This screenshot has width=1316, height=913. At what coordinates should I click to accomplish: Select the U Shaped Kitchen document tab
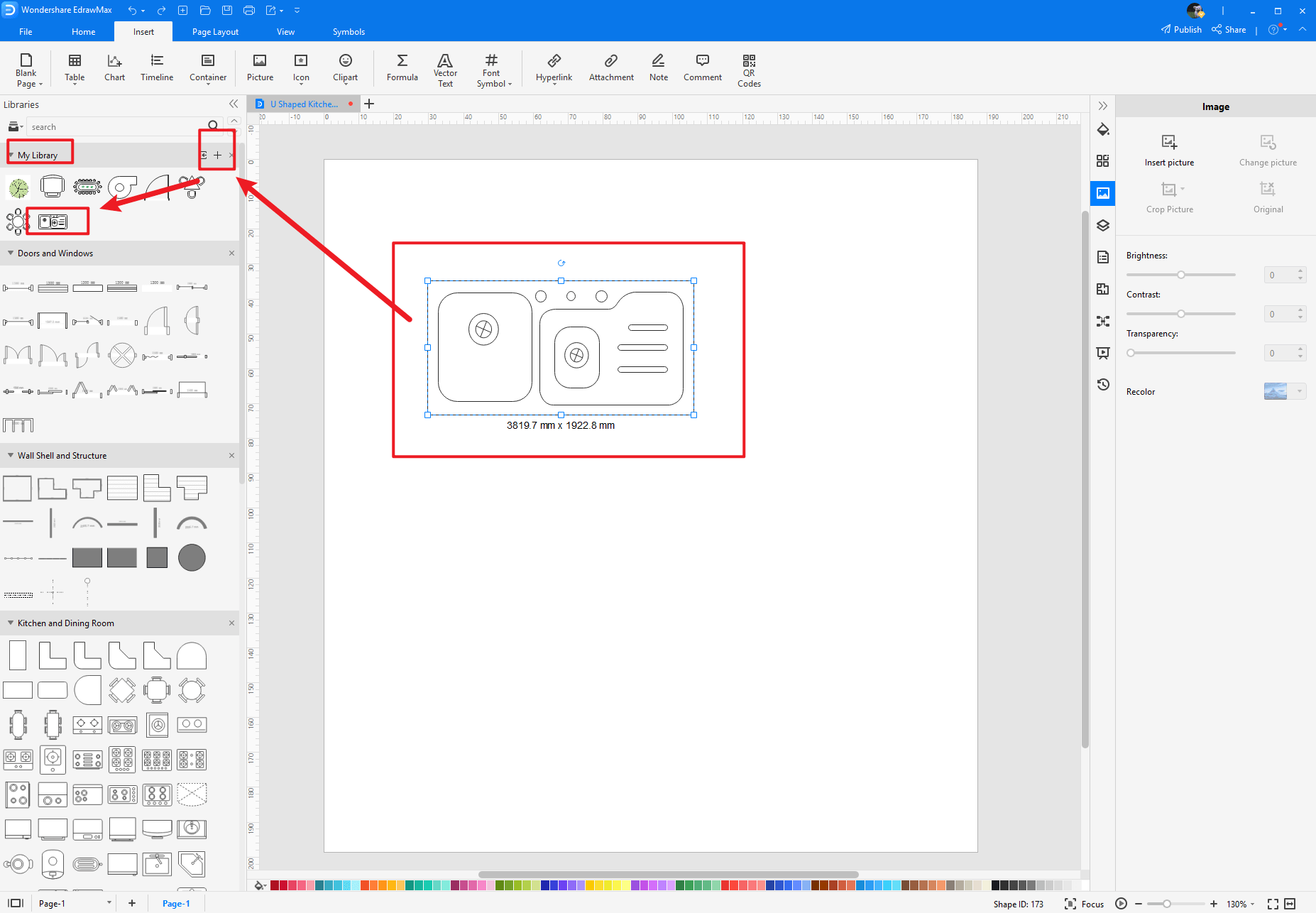coord(304,104)
